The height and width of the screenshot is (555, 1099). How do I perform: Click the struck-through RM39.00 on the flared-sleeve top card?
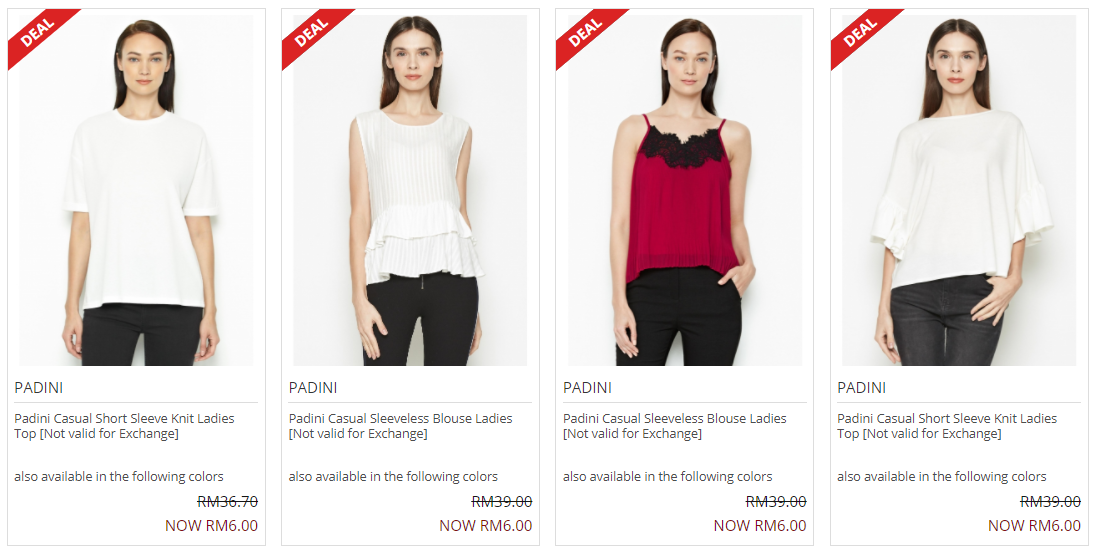(x=1050, y=502)
